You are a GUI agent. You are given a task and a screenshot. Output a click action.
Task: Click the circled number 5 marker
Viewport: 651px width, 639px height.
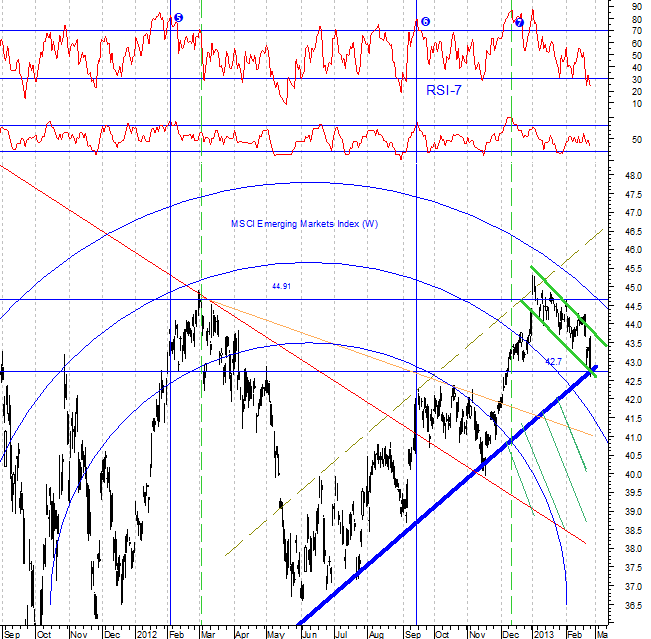pyautogui.click(x=179, y=17)
